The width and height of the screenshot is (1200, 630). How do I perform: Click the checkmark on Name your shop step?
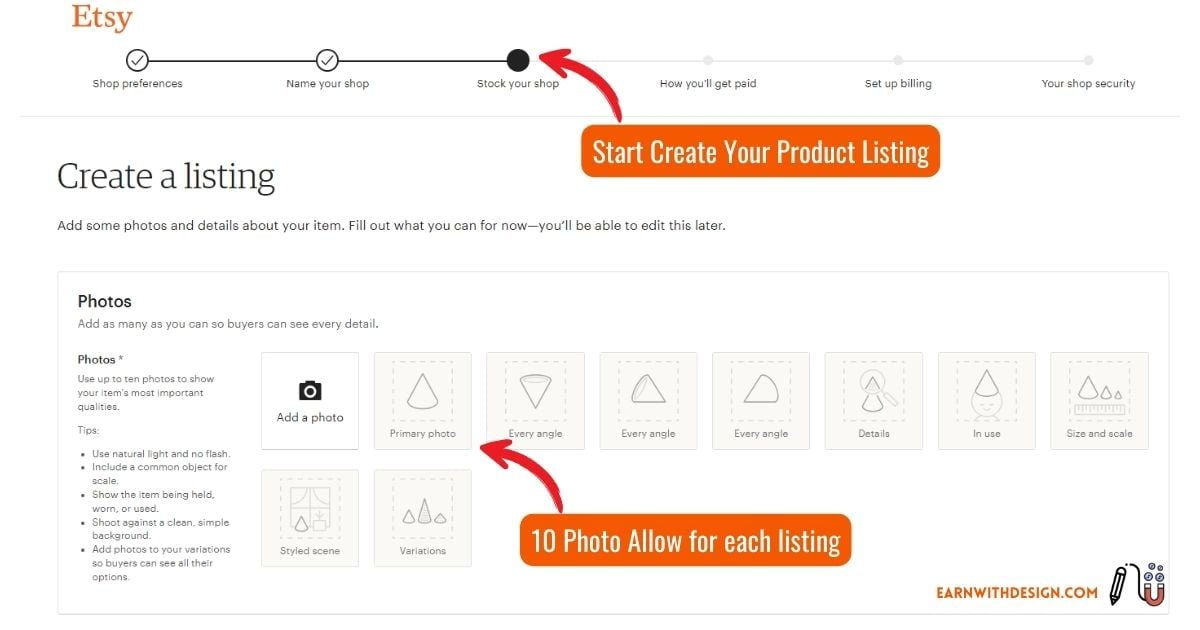click(327, 59)
